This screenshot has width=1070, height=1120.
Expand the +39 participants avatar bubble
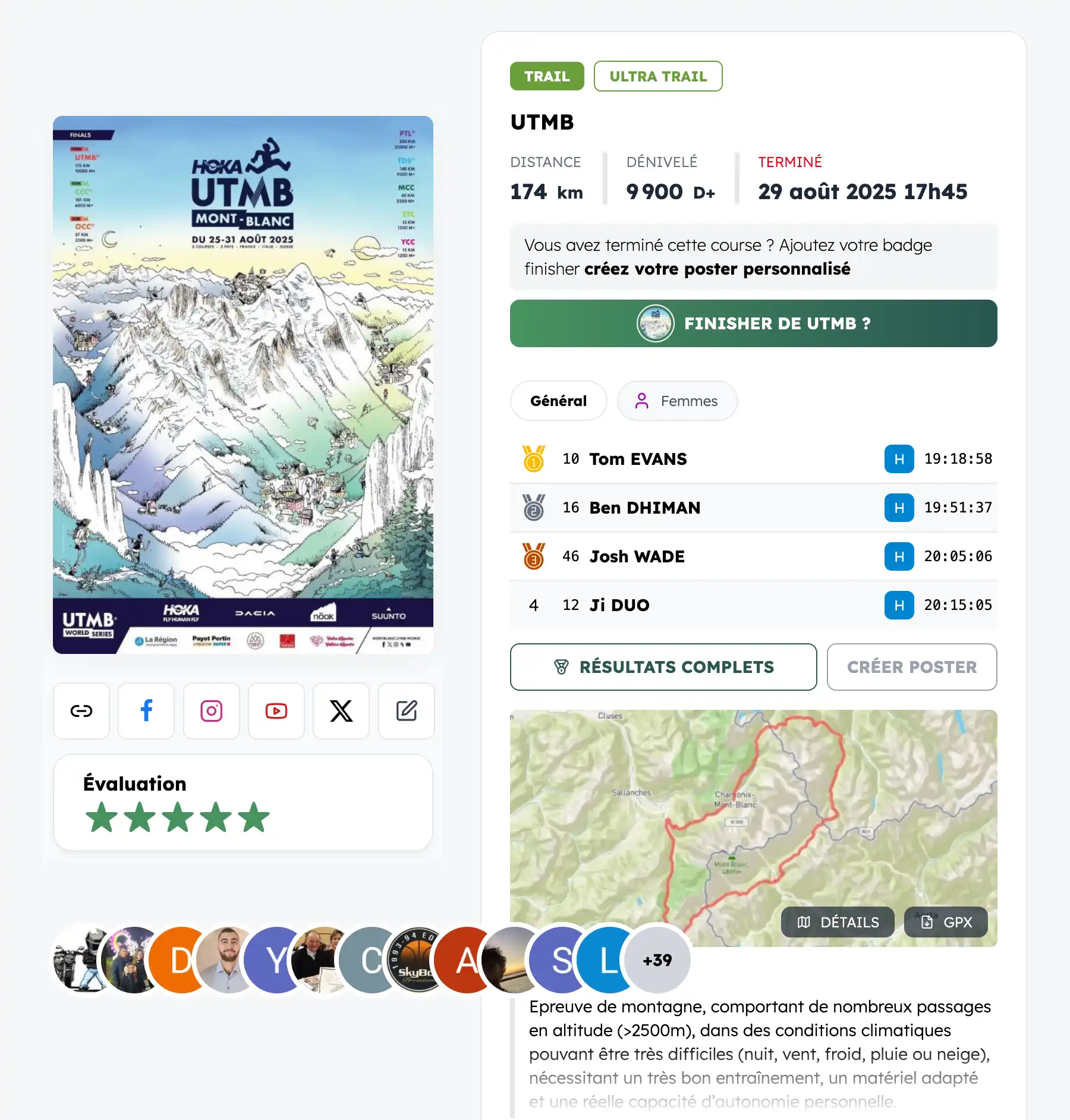pyautogui.click(x=657, y=959)
